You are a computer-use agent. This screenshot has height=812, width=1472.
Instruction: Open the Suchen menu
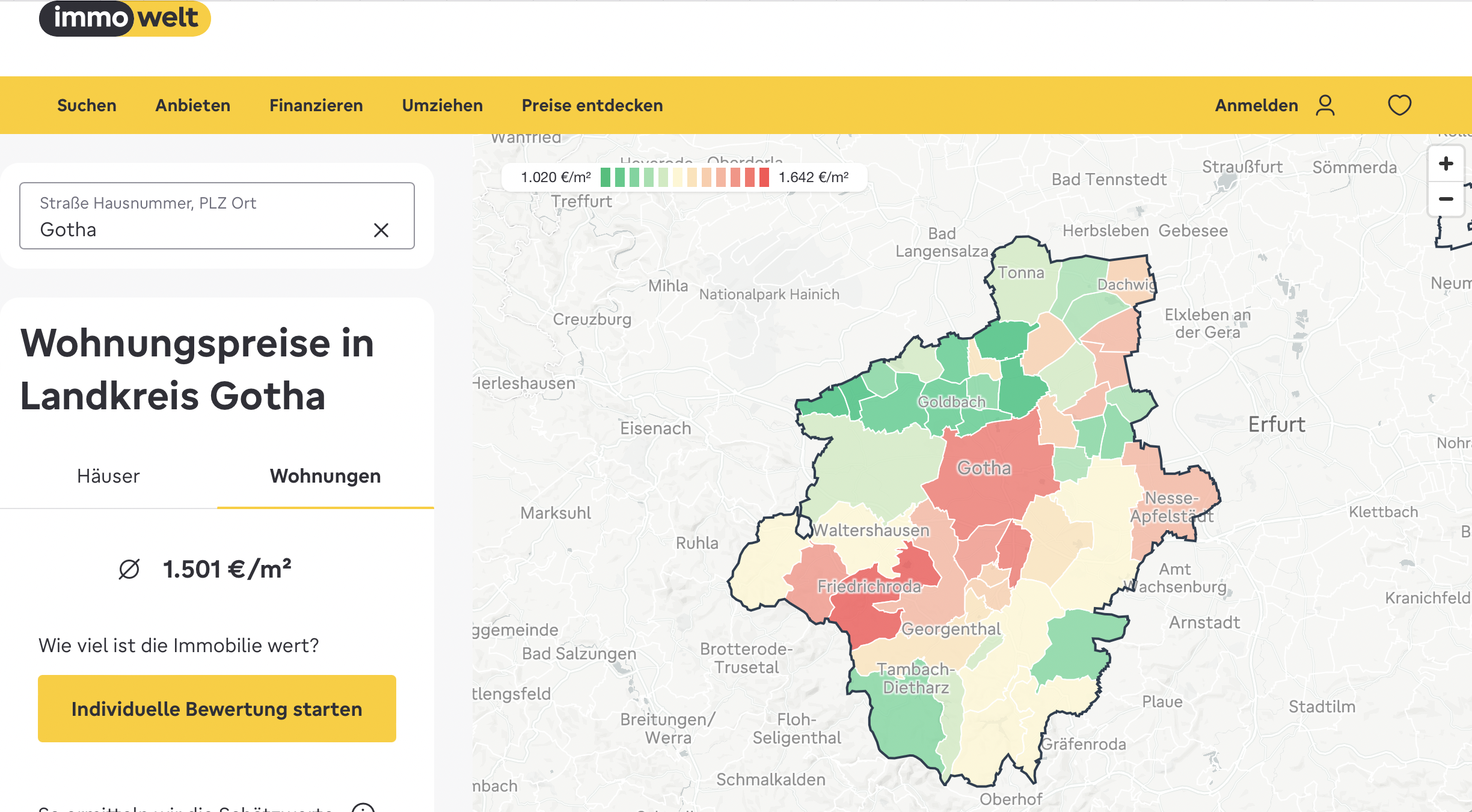pyautogui.click(x=87, y=105)
